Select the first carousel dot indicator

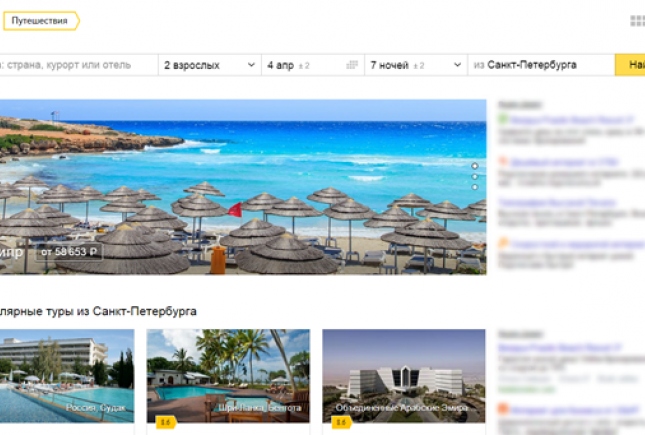pos(475,166)
